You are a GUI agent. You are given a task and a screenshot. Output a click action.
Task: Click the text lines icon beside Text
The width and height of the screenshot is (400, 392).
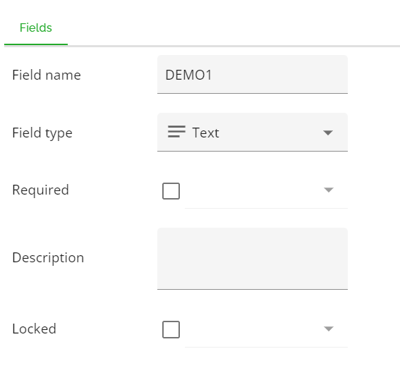(176, 132)
